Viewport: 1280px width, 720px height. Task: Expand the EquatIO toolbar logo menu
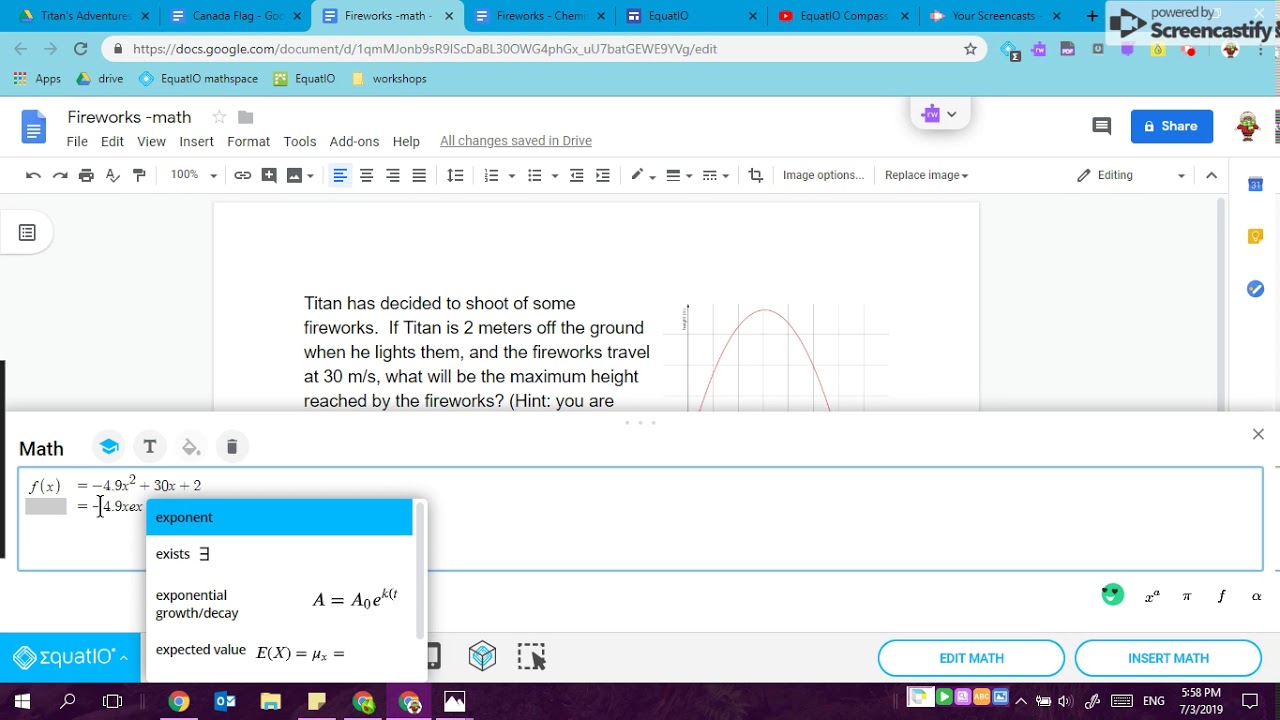click(70, 657)
